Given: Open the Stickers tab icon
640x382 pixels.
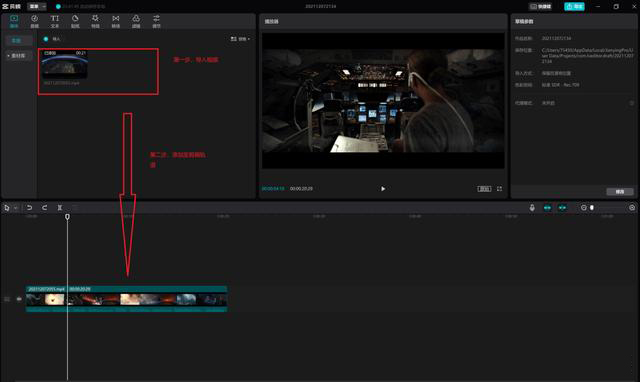Looking at the screenshot, I should tap(75, 21).
